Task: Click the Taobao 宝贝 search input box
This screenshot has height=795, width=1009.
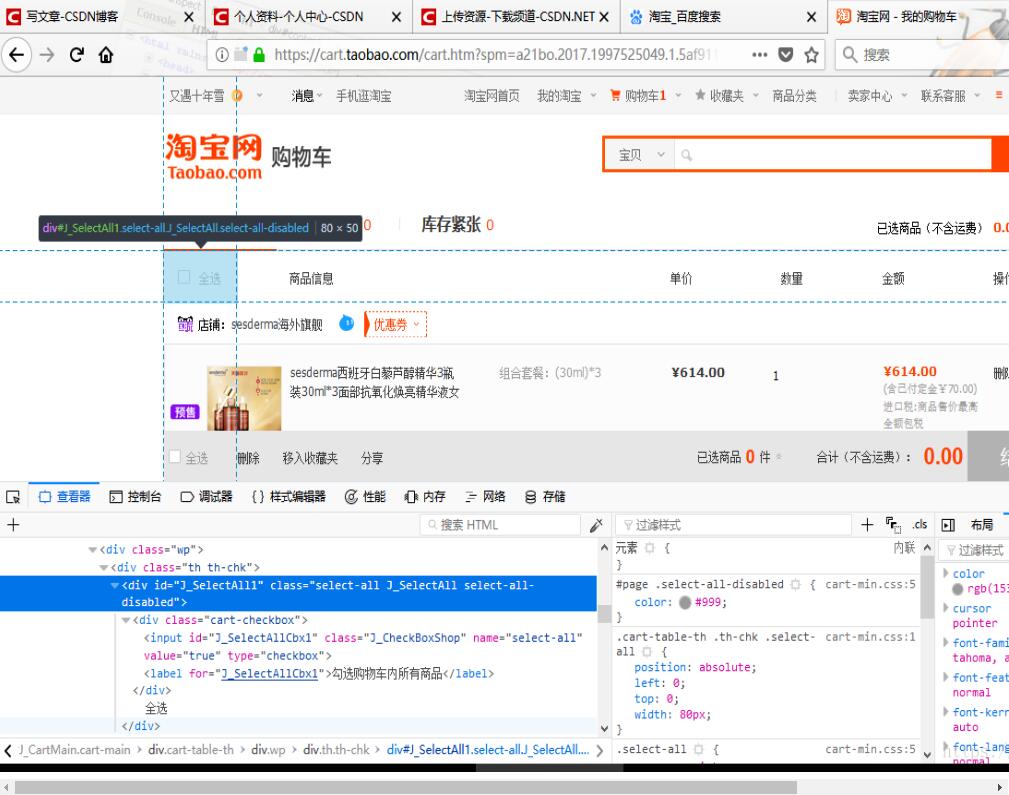Action: [x=832, y=154]
